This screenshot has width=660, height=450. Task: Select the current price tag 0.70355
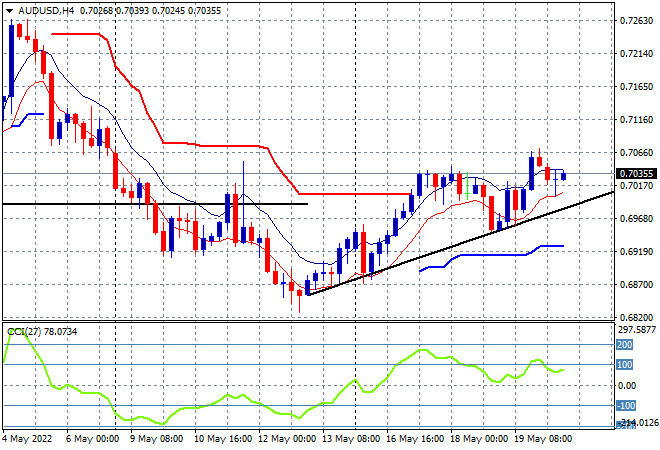click(x=636, y=173)
